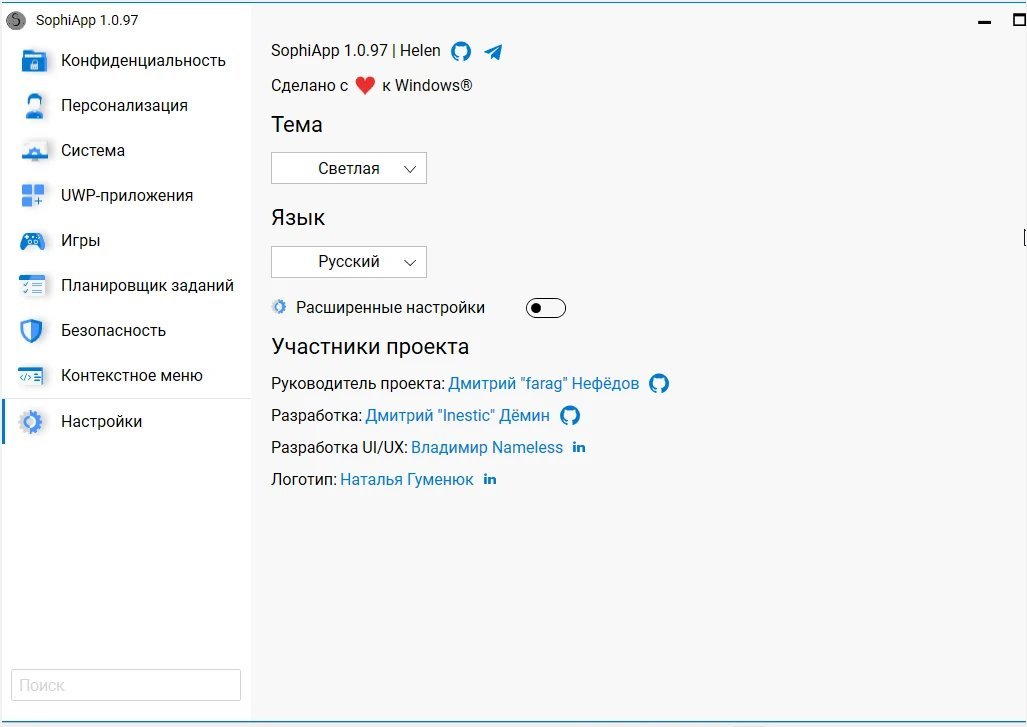Click the Дмитрий "farag" Нефёдов link
This screenshot has width=1027, height=727.
pyautogui.click(x=543, y=383)
